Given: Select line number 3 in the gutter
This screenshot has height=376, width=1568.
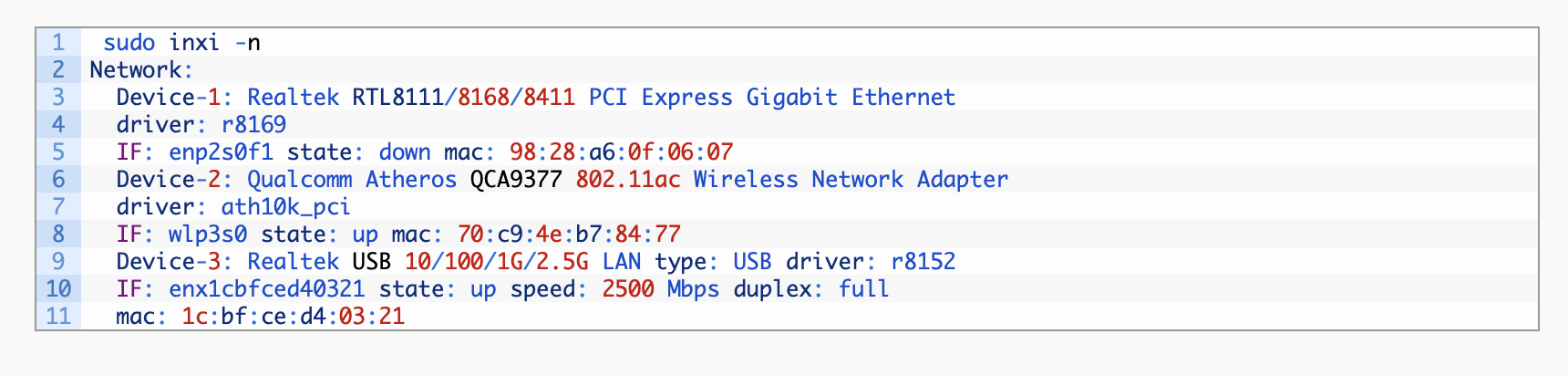Looking at the screenshot, I should click(x=58, y=98).
